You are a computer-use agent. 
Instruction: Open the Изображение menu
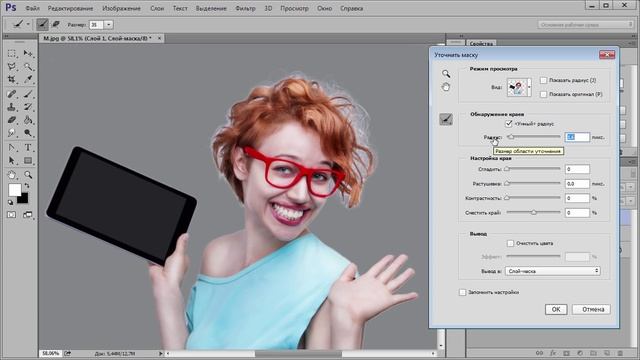[x=121, y=8]
